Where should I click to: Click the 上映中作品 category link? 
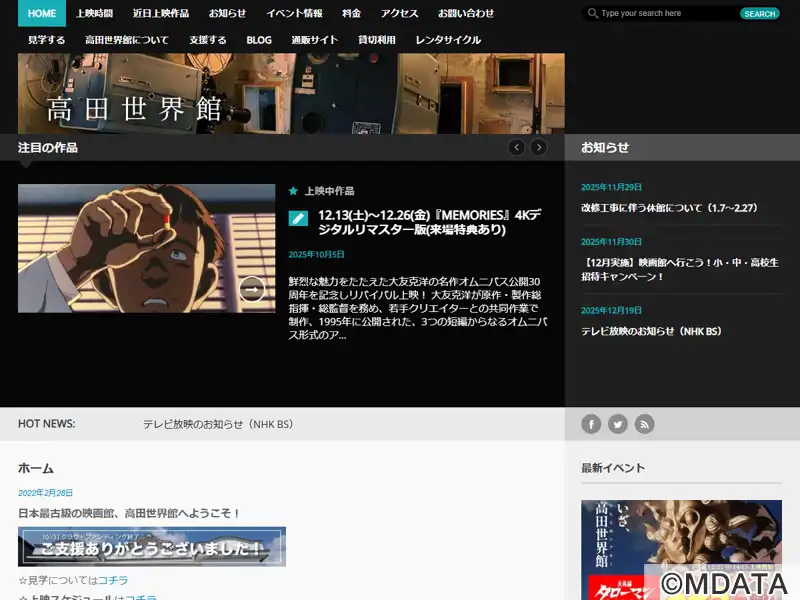pyautogui.click(x=330, y=191)
